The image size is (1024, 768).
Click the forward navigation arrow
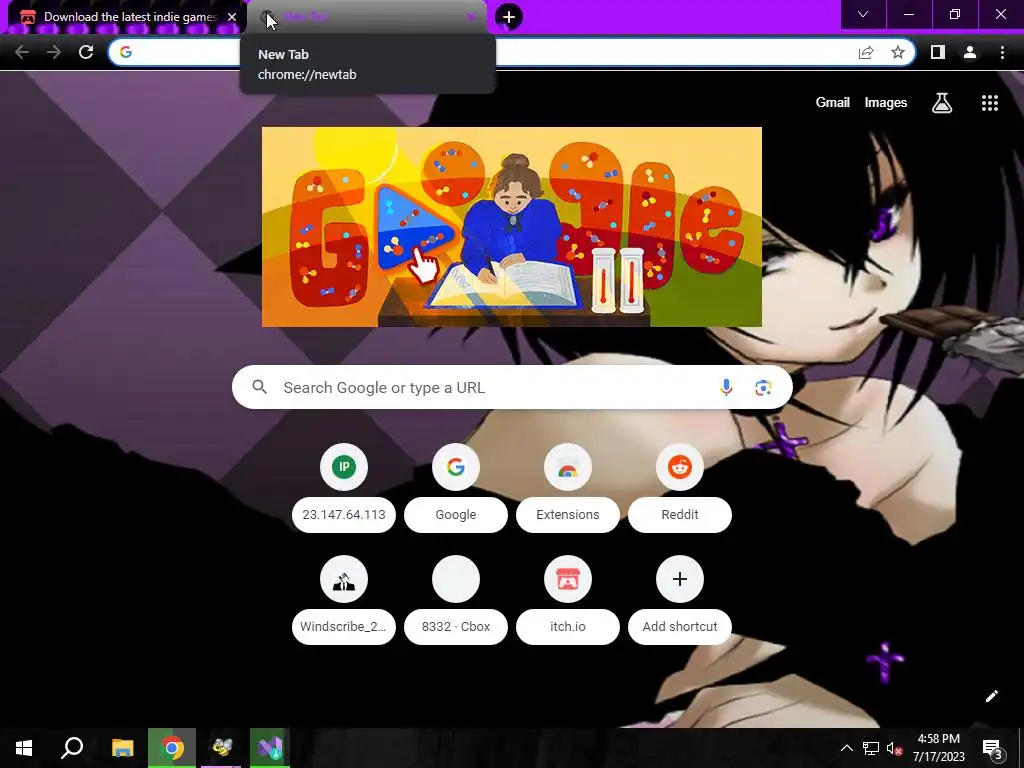click(x=54, y=52)
